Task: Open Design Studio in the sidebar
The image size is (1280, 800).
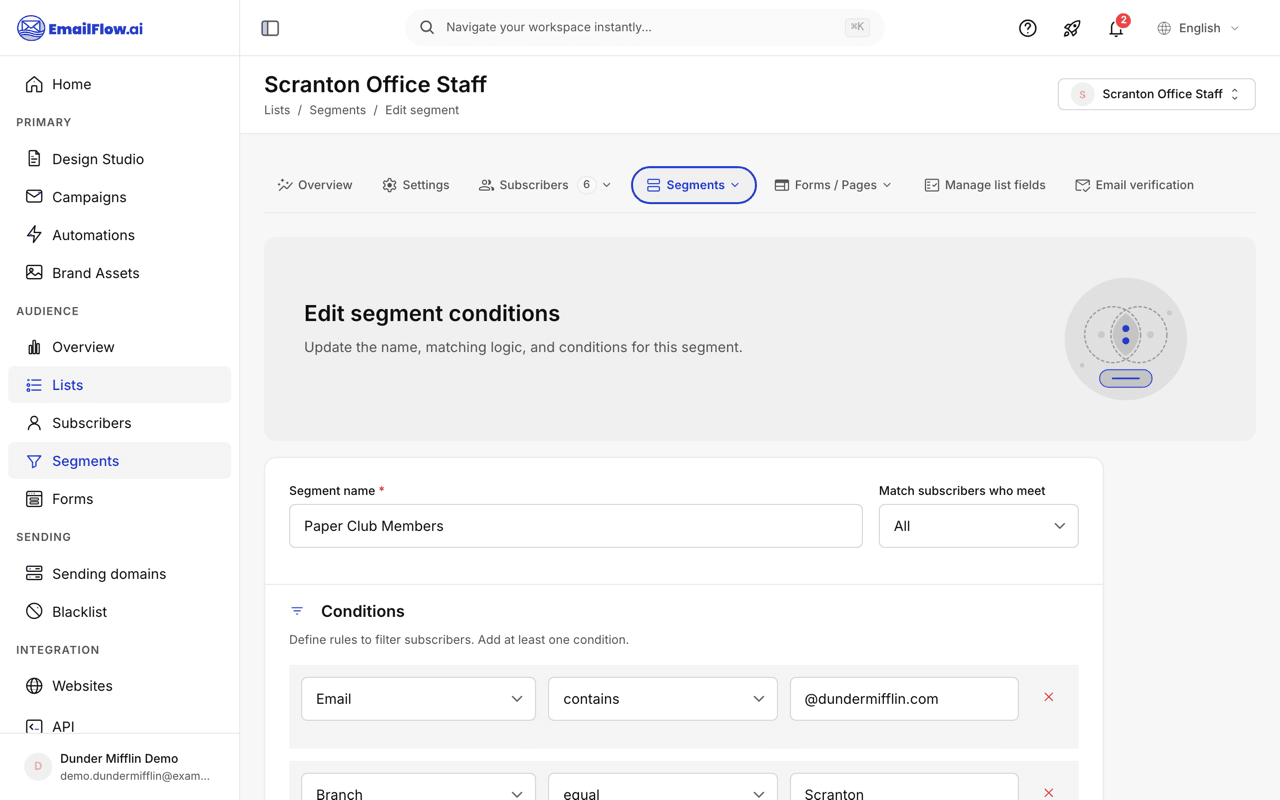Action: pyautogui.click(x=119, y=159)
